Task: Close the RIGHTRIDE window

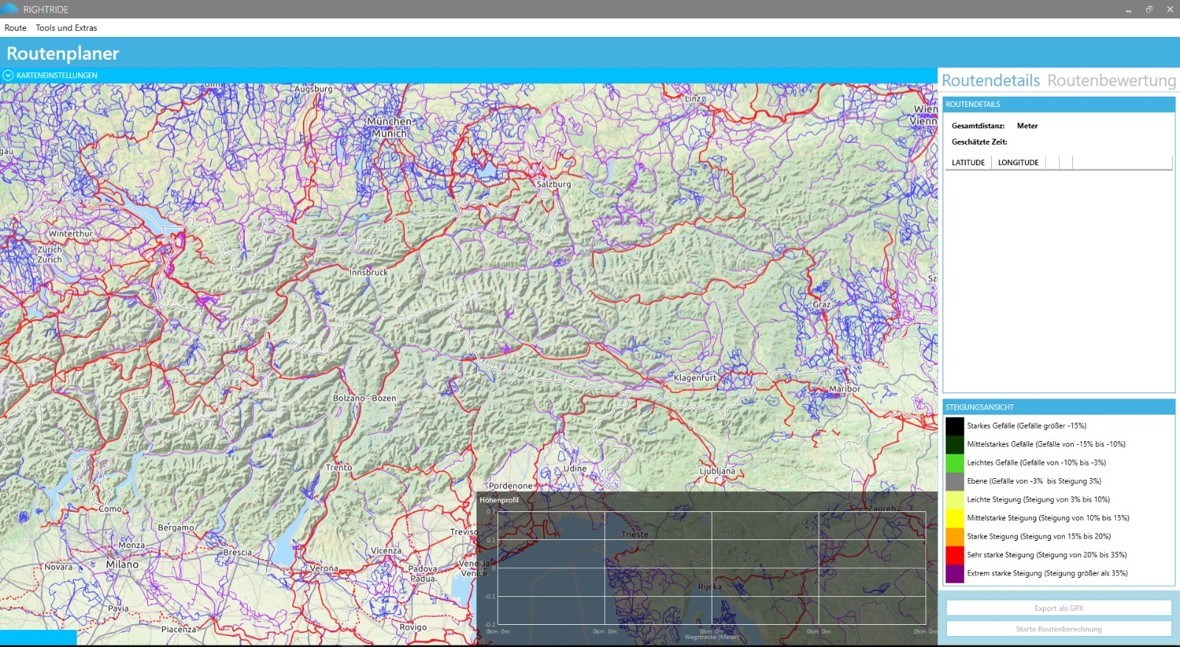Action: click(1169, 9)
